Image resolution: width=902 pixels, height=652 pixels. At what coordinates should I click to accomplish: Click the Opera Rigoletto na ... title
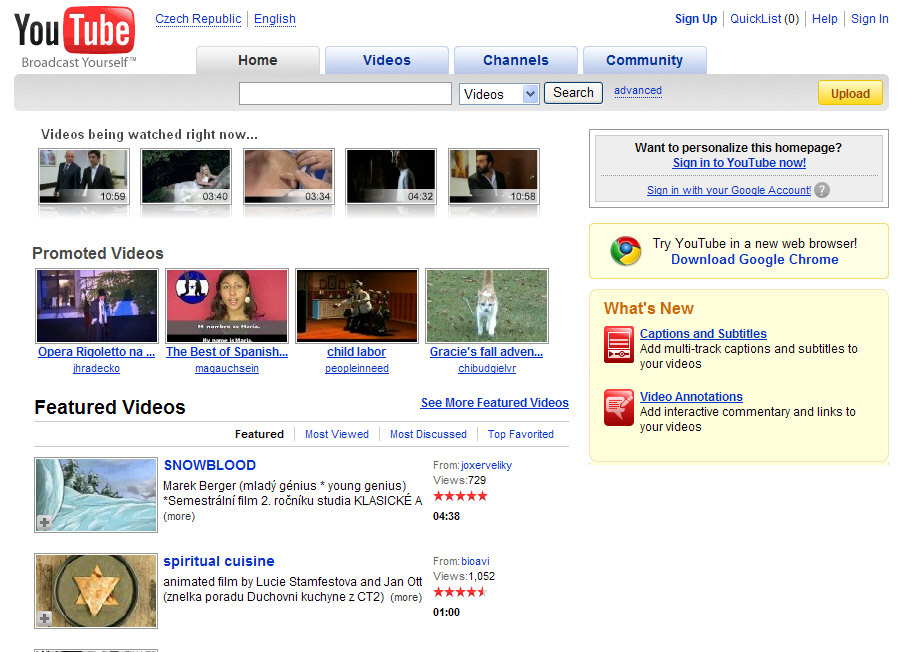pyautogui.click(x=97, y=352)
